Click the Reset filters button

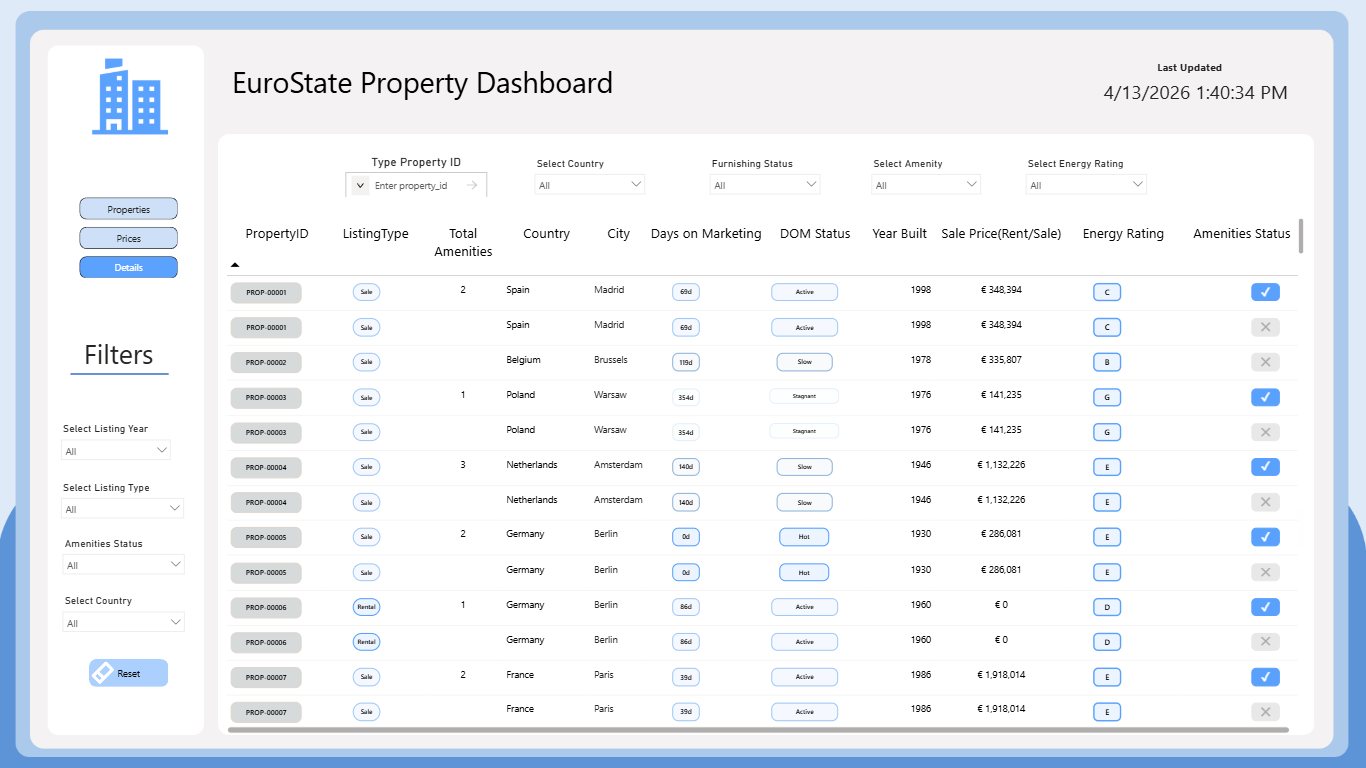129,673
